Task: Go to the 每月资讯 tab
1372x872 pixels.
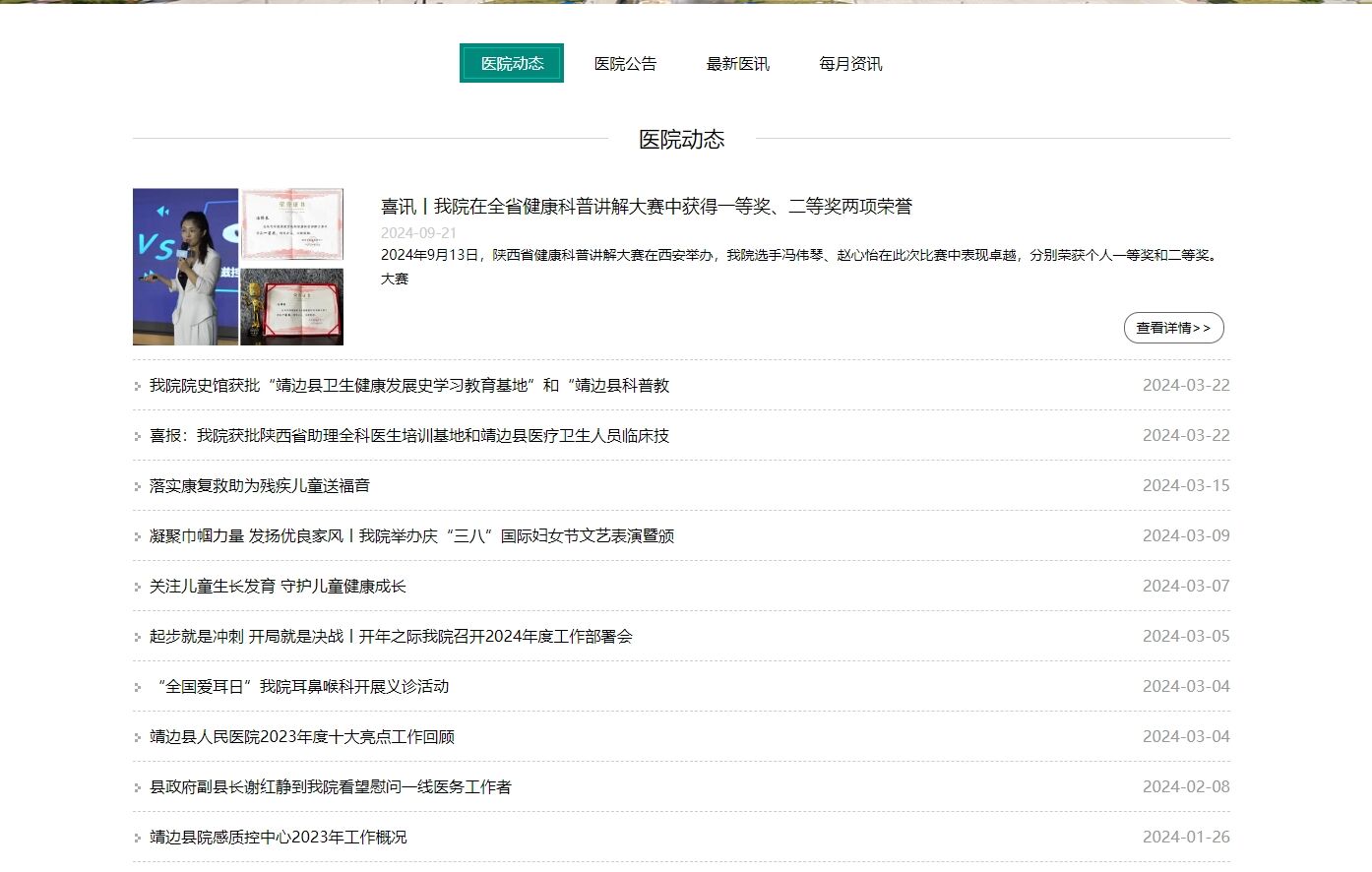Action: 850,64
